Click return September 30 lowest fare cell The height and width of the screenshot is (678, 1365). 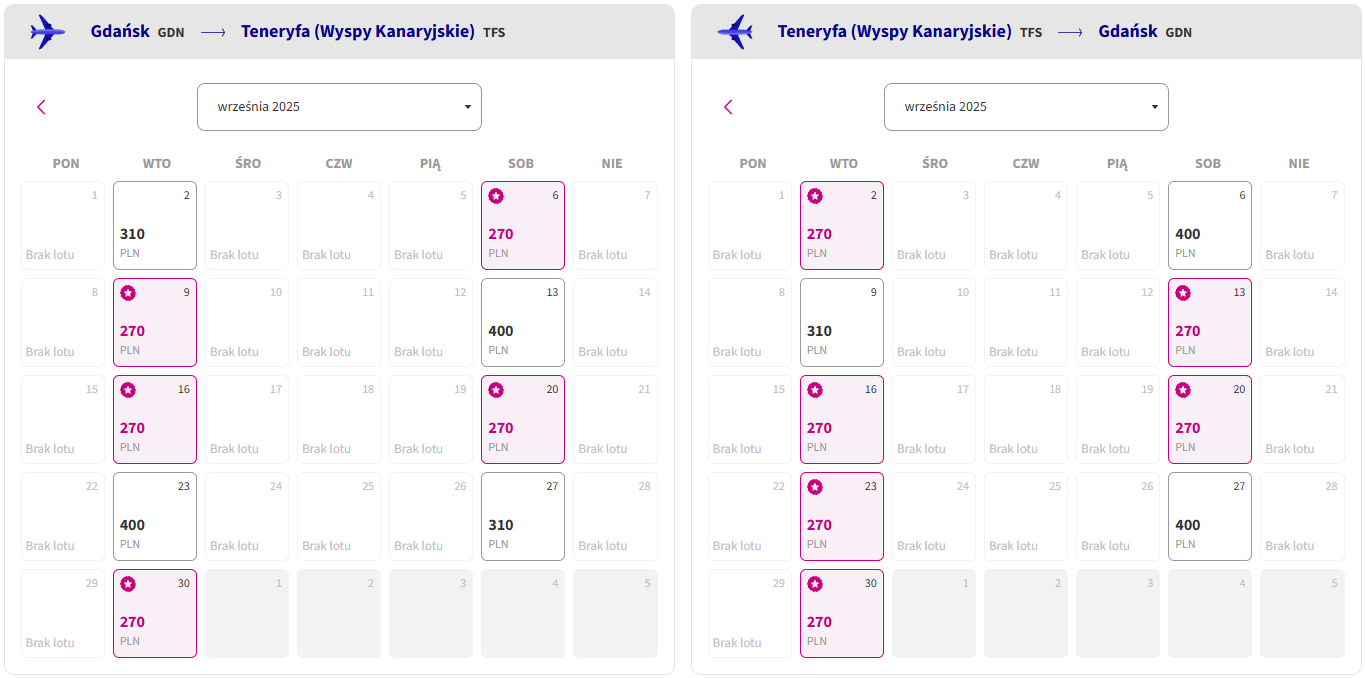click(842, 613)
